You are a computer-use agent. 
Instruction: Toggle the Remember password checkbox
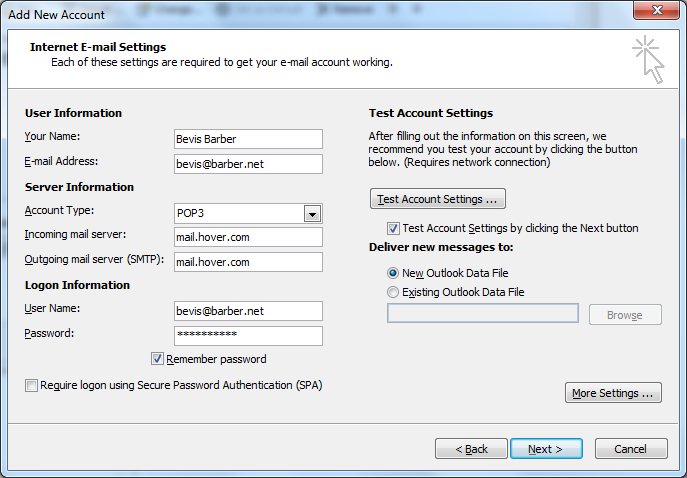157,359
